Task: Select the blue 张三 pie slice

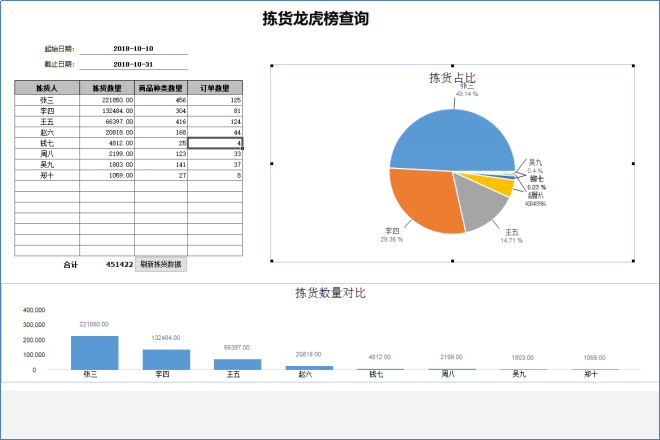Action: click(x=452, y=139)
